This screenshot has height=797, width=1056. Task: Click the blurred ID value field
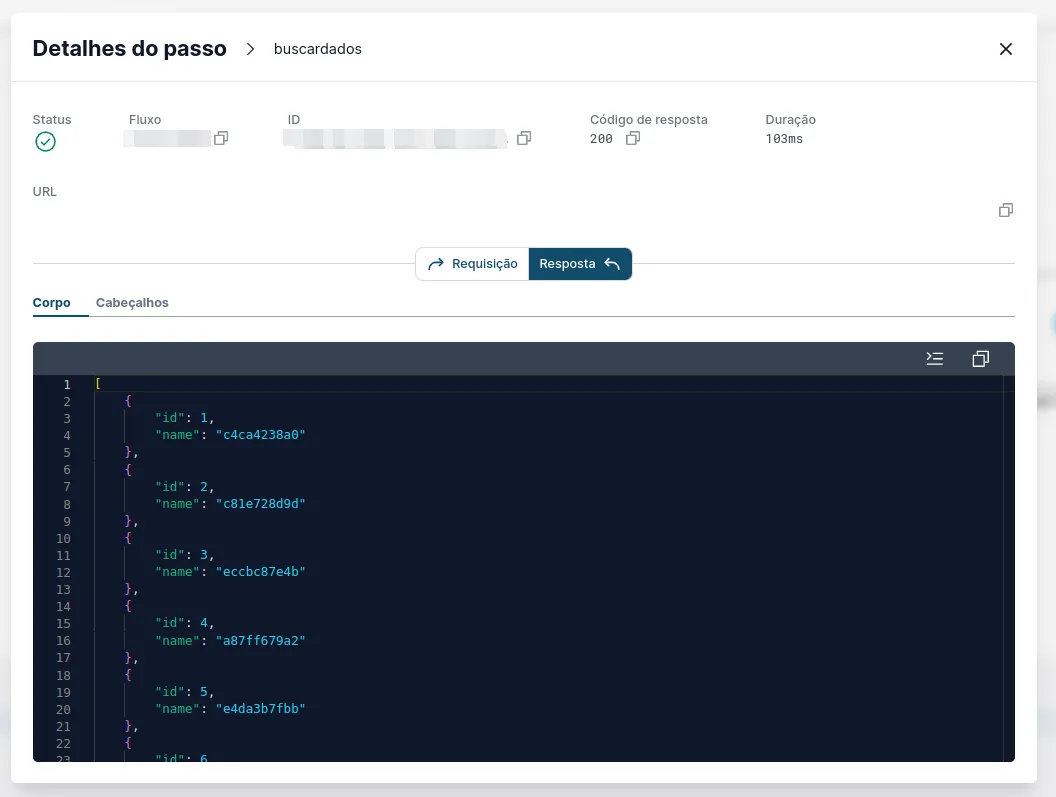tap(395, 138)
